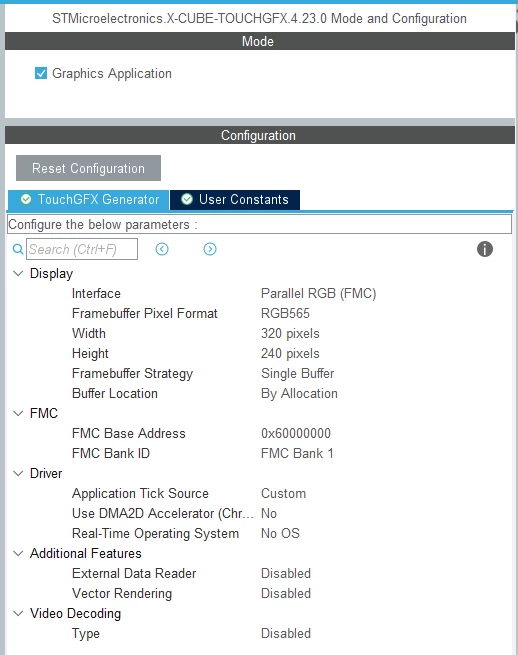Select the Use DMA2D Accelerator label

click(x=163, y=513)
